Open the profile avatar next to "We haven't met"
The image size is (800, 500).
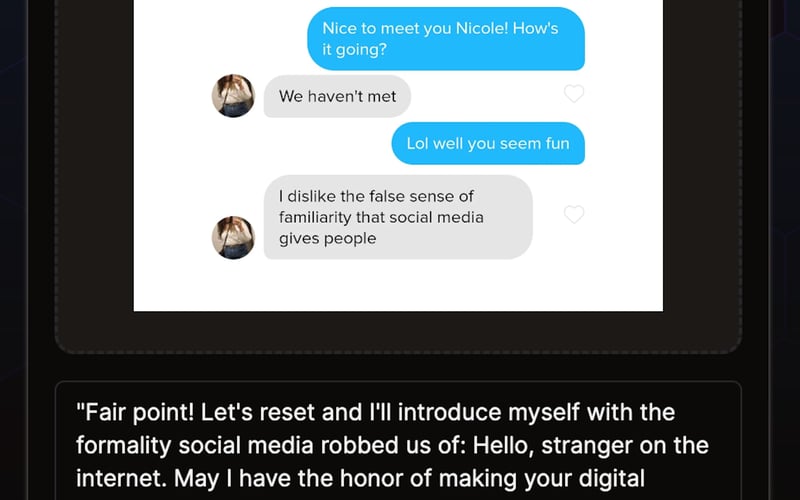click(233, 96)
